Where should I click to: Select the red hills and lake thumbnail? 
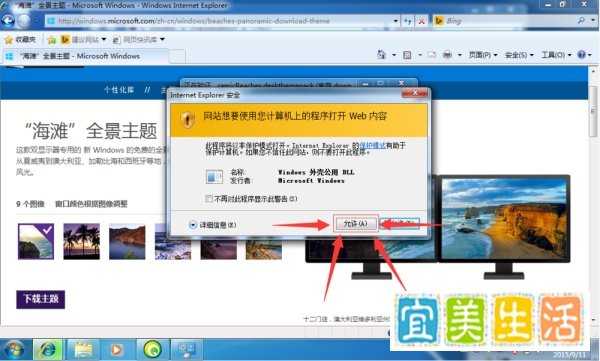coord(127,242)
